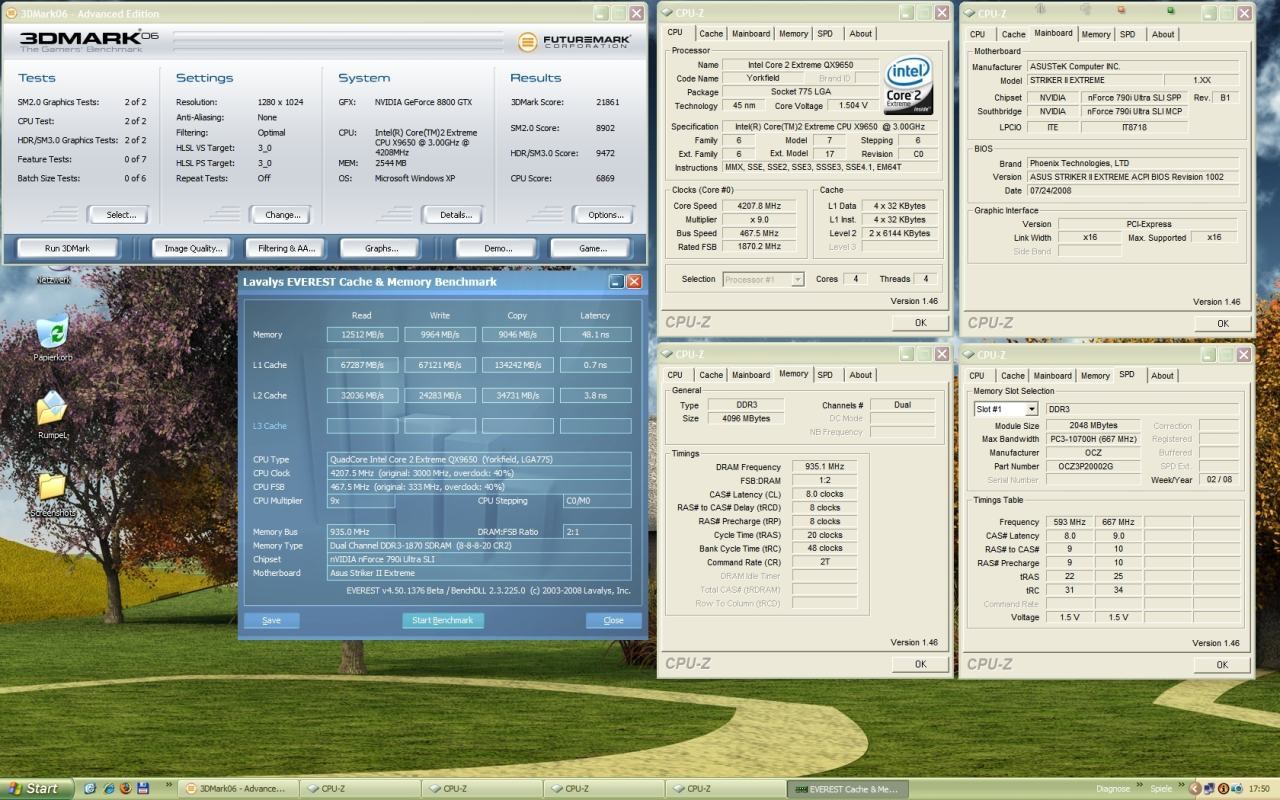Click mainboard Model STRIKER II EXTREME field
1280x800 pixels.
[x=1096, y=80]
